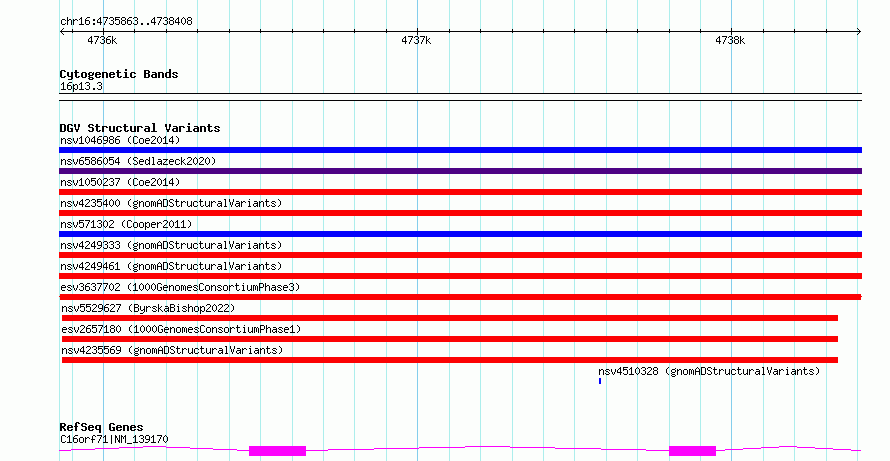Click the RefSeq Genes track title
This screenshot has height=461, width=890.
coord(101,427)
